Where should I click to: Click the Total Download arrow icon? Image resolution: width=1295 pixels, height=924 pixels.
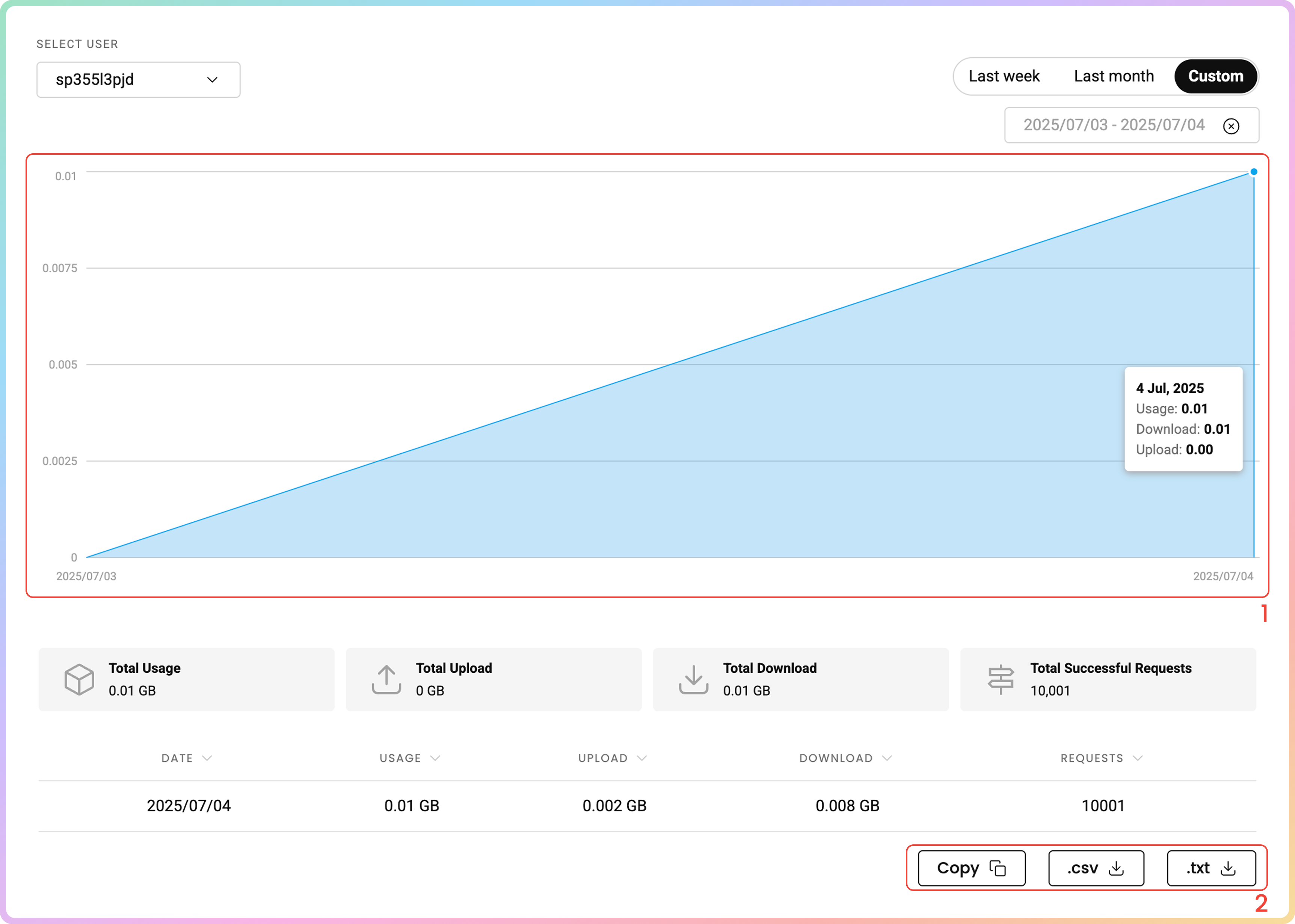click(694, 679)
